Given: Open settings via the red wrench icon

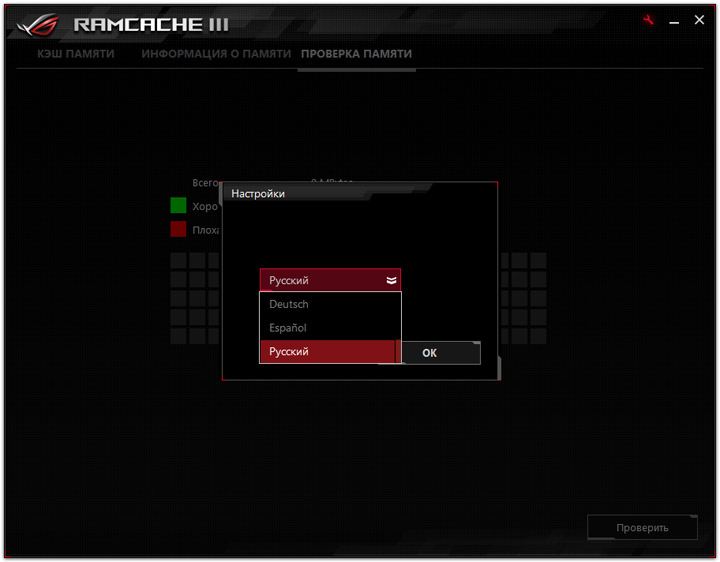Looking at the screenshot, I should (x=648, y=20).
